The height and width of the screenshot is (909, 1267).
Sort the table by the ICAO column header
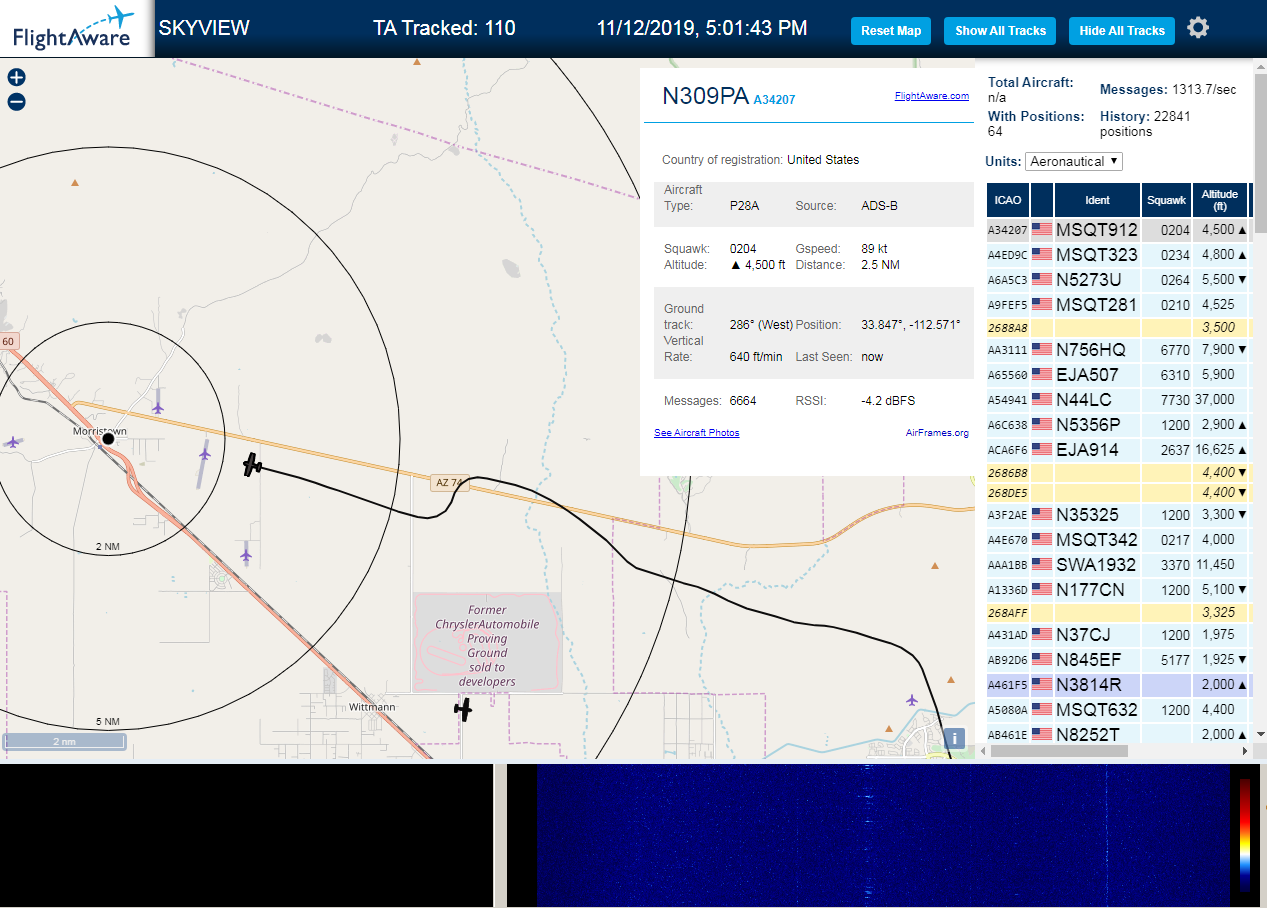click(x=1008, y=200)
